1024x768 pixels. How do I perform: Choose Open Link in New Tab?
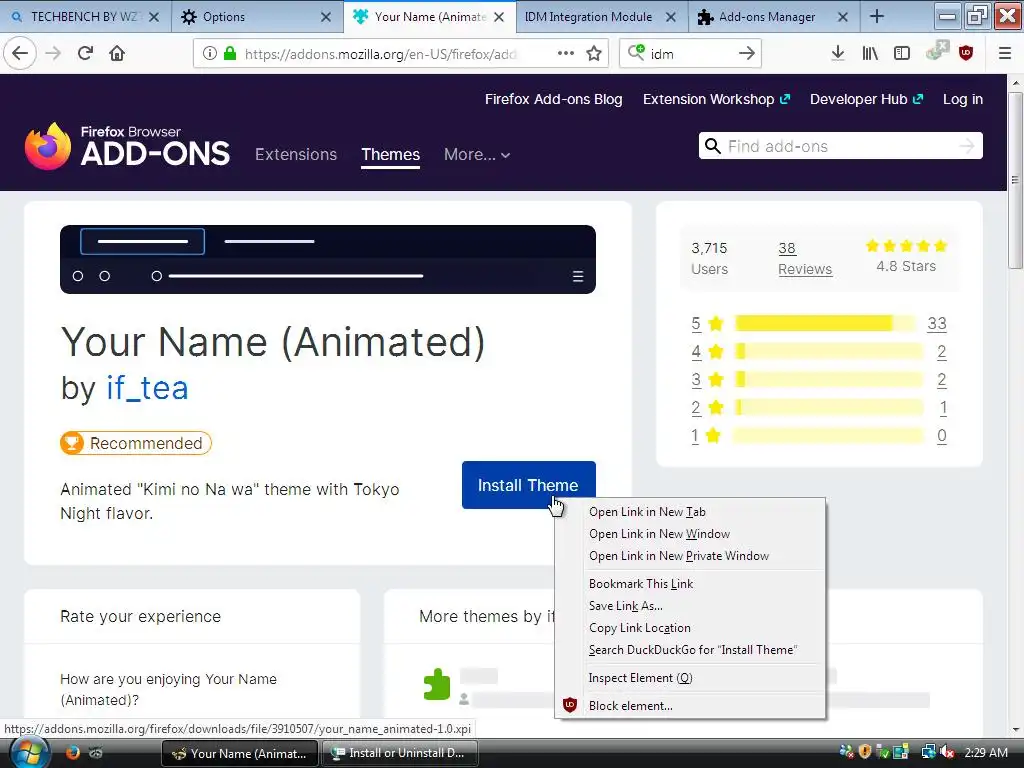pos(690,512)
